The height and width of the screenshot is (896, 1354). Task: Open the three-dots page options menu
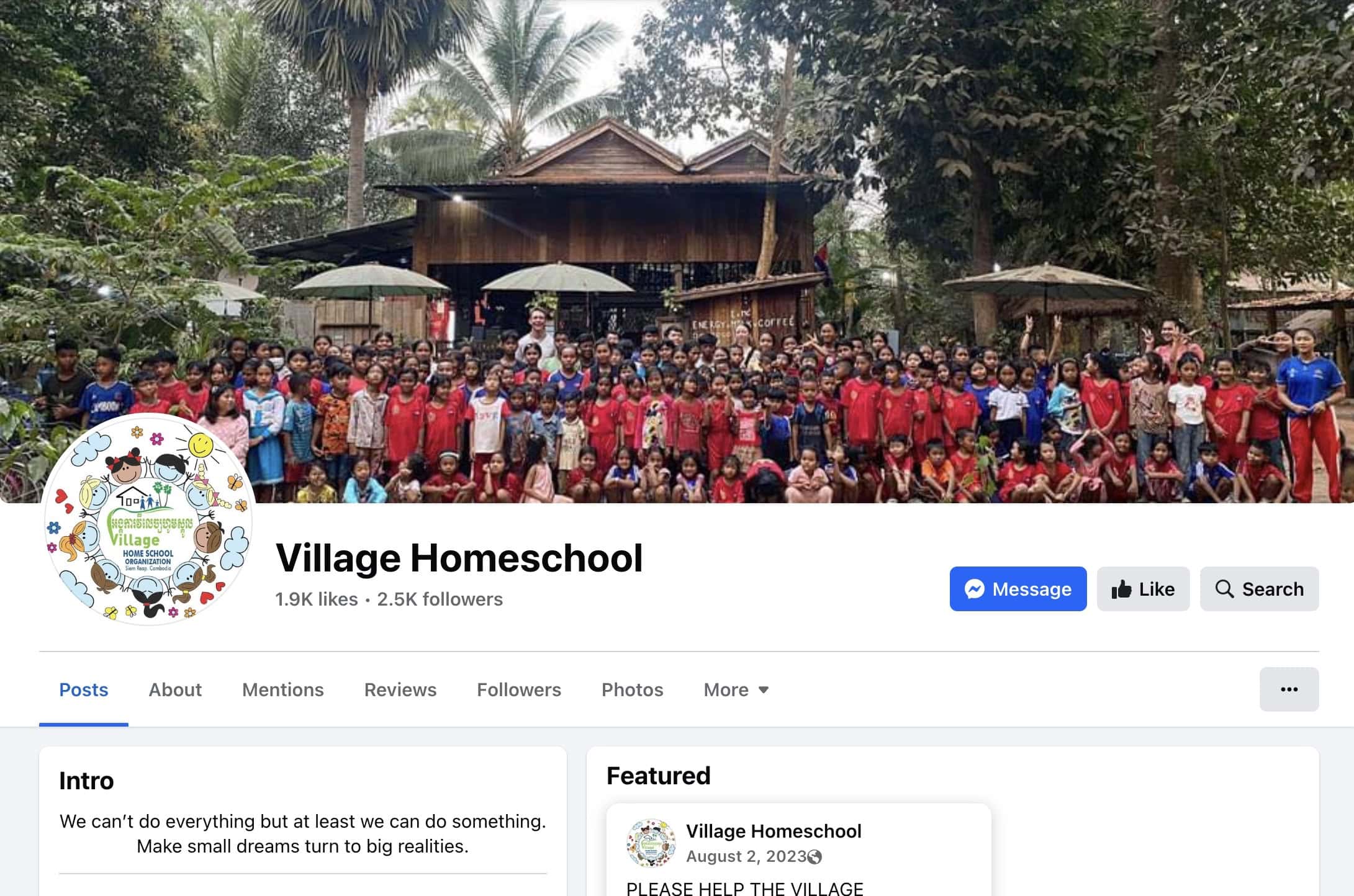1289,689
